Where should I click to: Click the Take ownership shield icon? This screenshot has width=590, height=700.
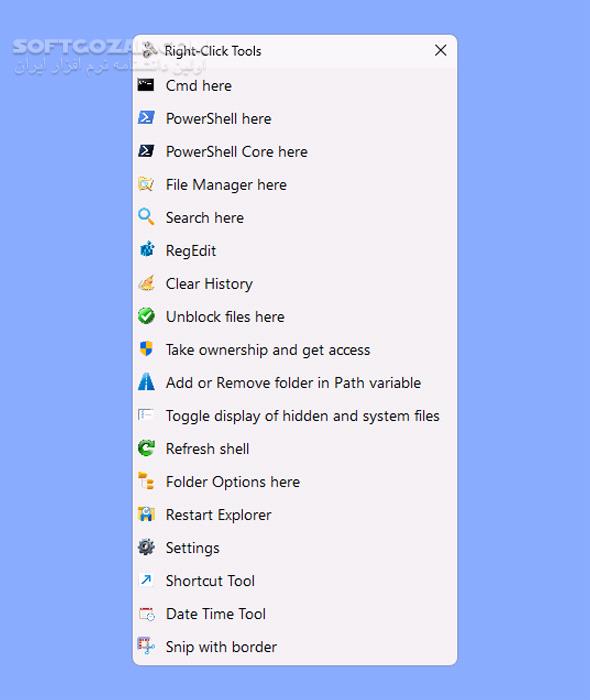tap(146, 349)
